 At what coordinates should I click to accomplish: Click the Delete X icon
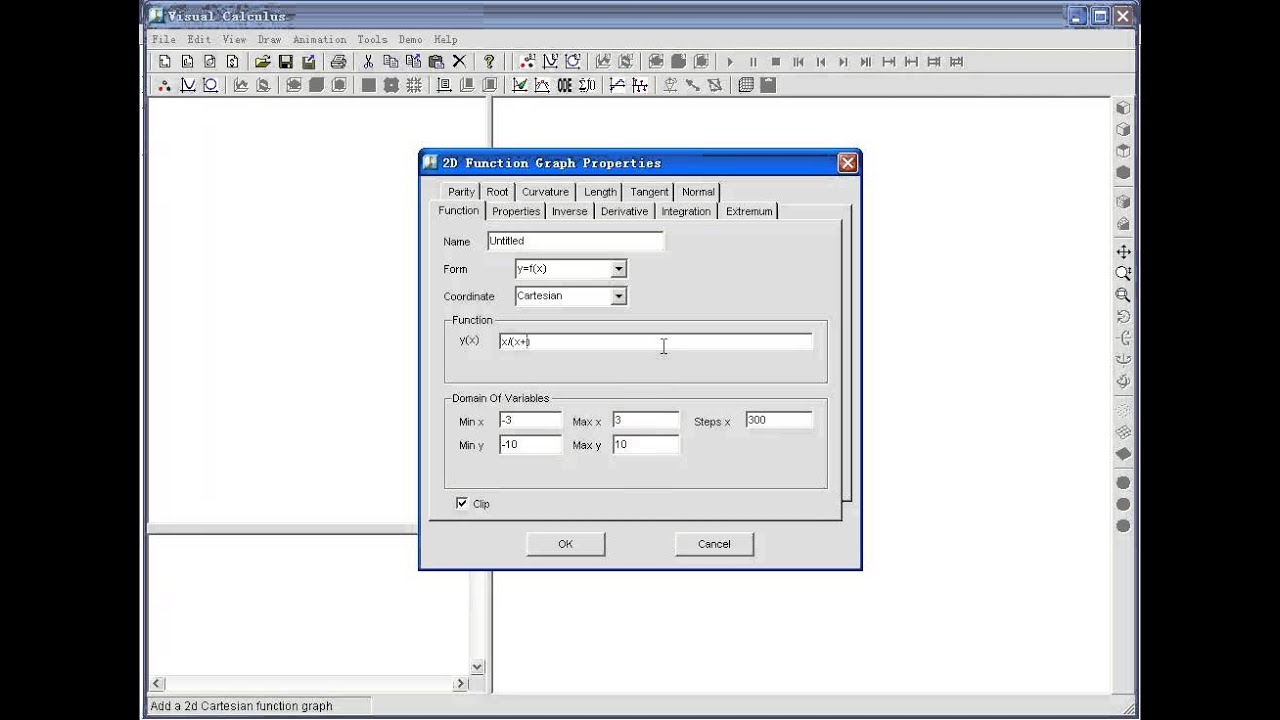point(459,61)
